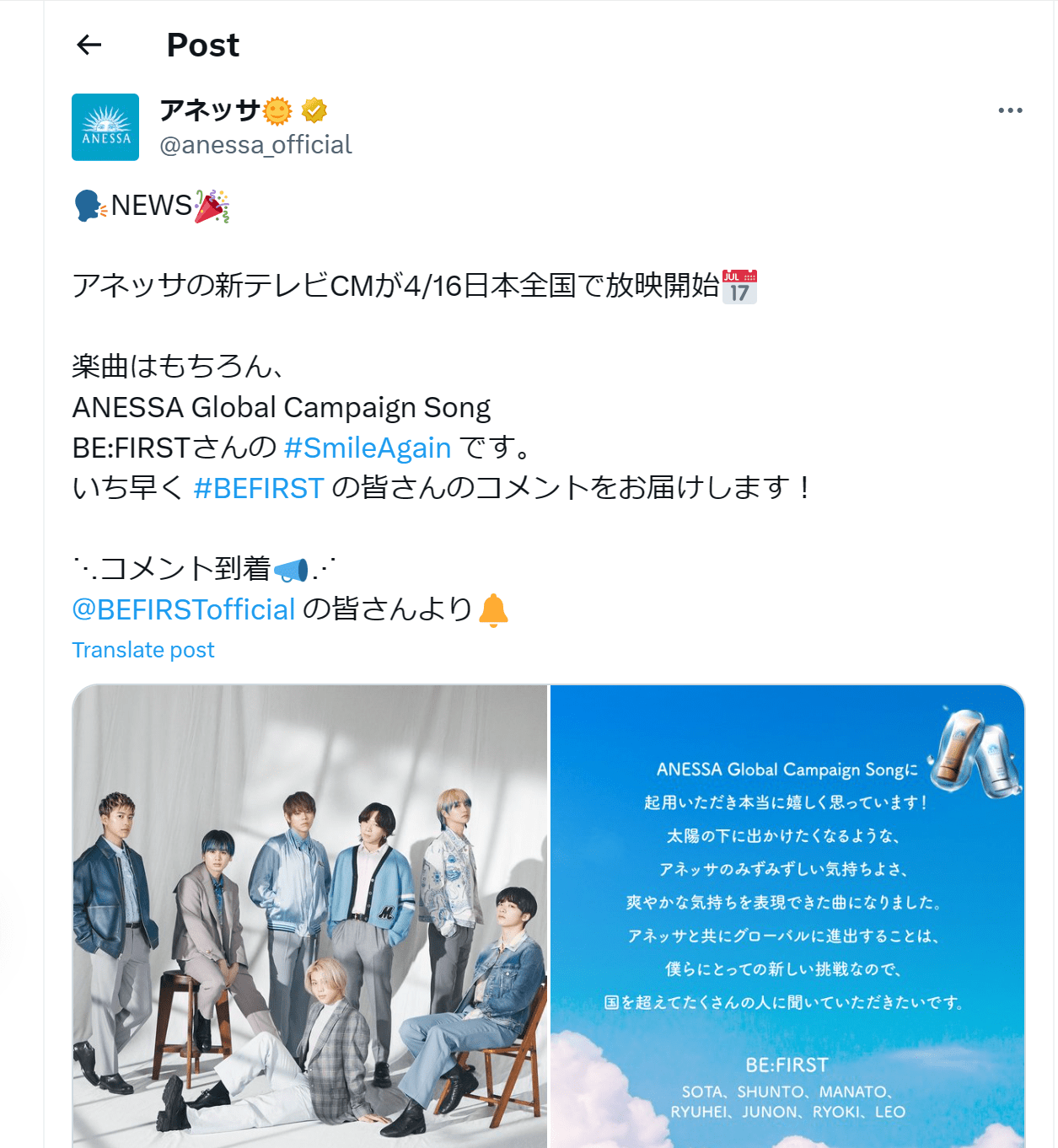Image resolution: width=1058 pixels, height=1148 pixels.
Task: Click the party popper emoji after NEWS
Action: (212, 207)
